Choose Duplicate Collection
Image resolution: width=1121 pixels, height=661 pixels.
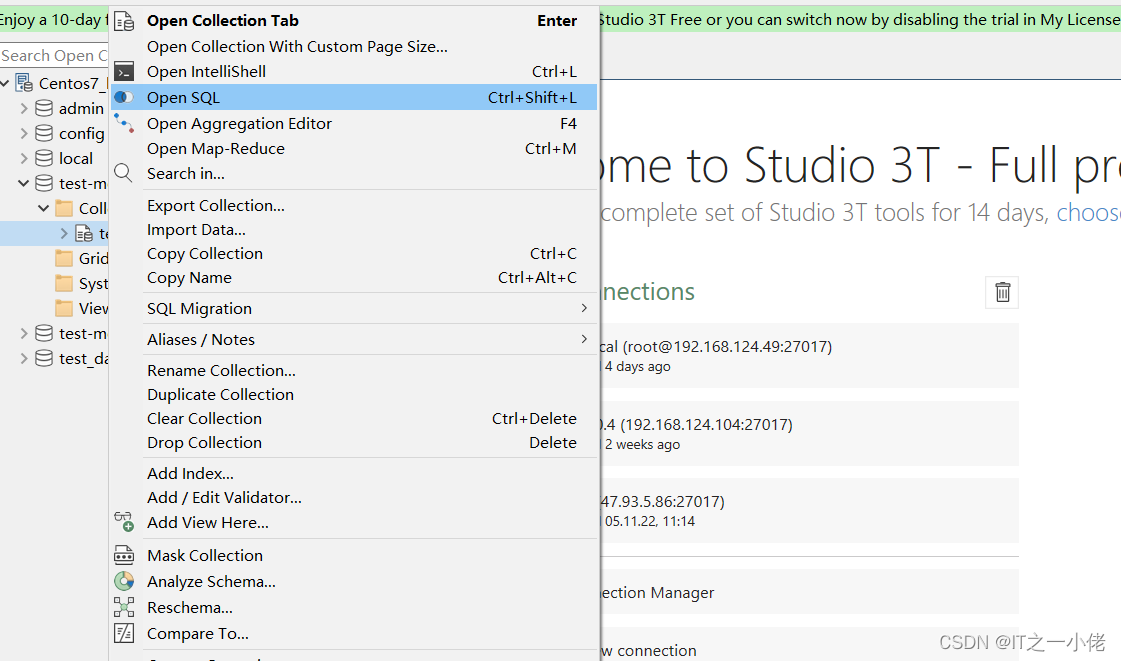[355, 394]
